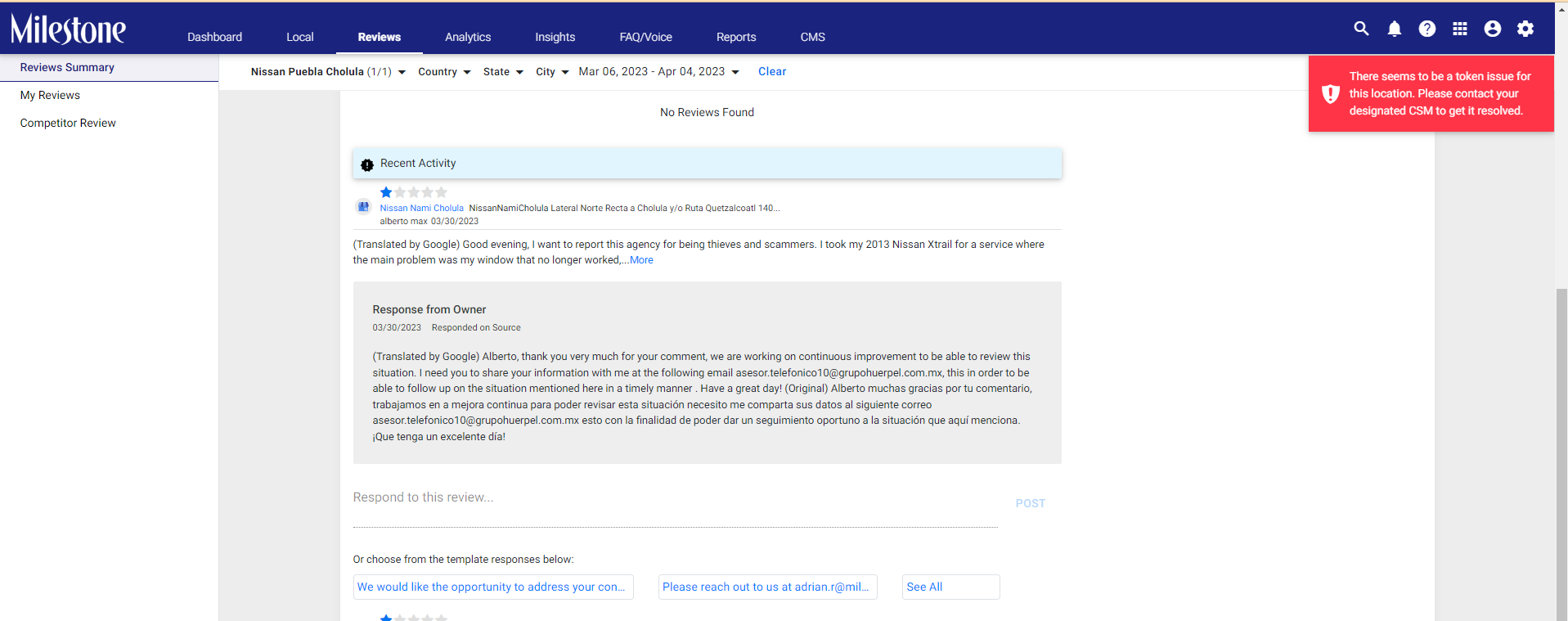Open Analytics tab
The height and width of the screenshot is (621, 1568).
[x=468, y=37]
